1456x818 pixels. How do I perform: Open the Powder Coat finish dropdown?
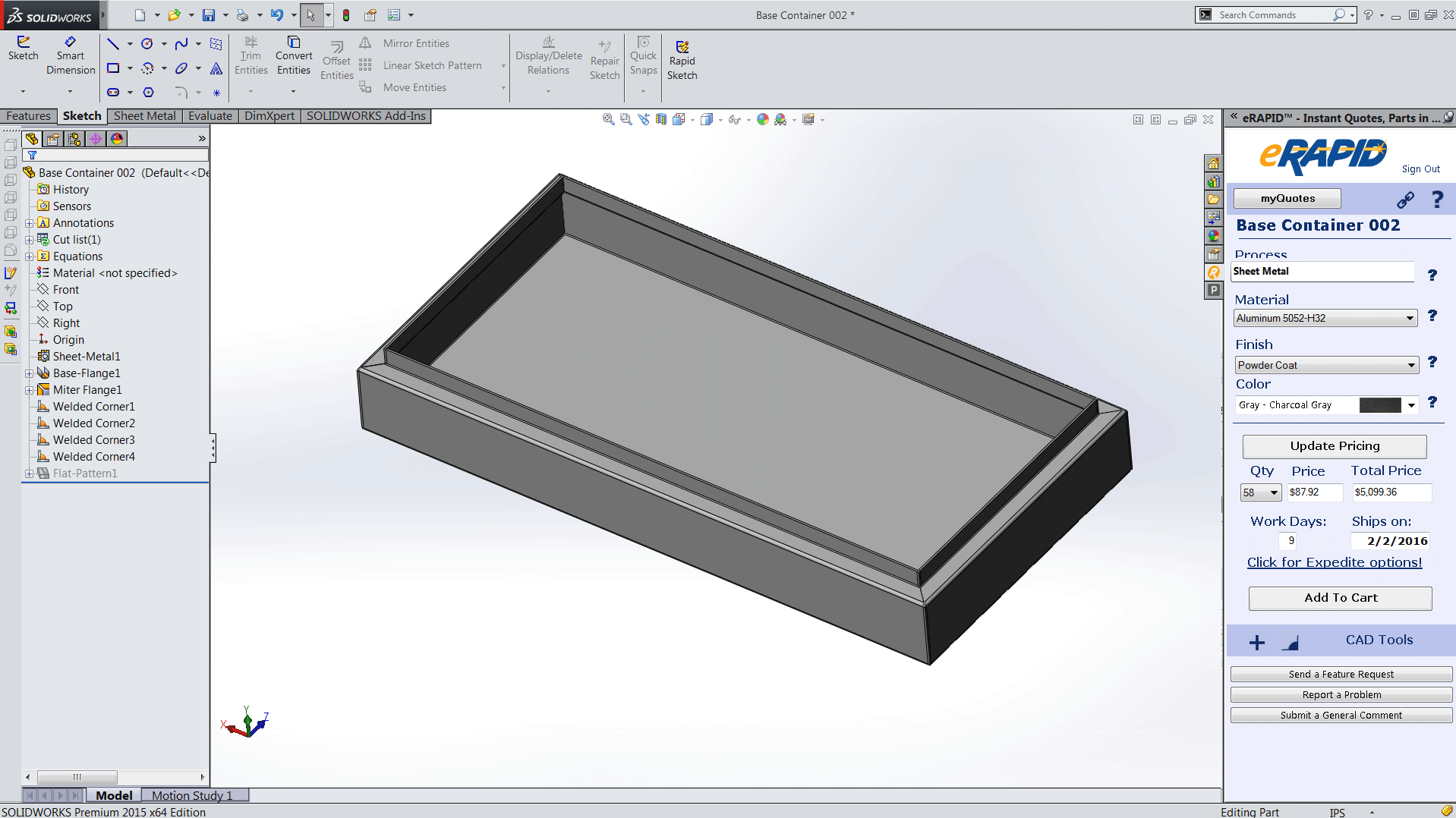pos(1325,366)
